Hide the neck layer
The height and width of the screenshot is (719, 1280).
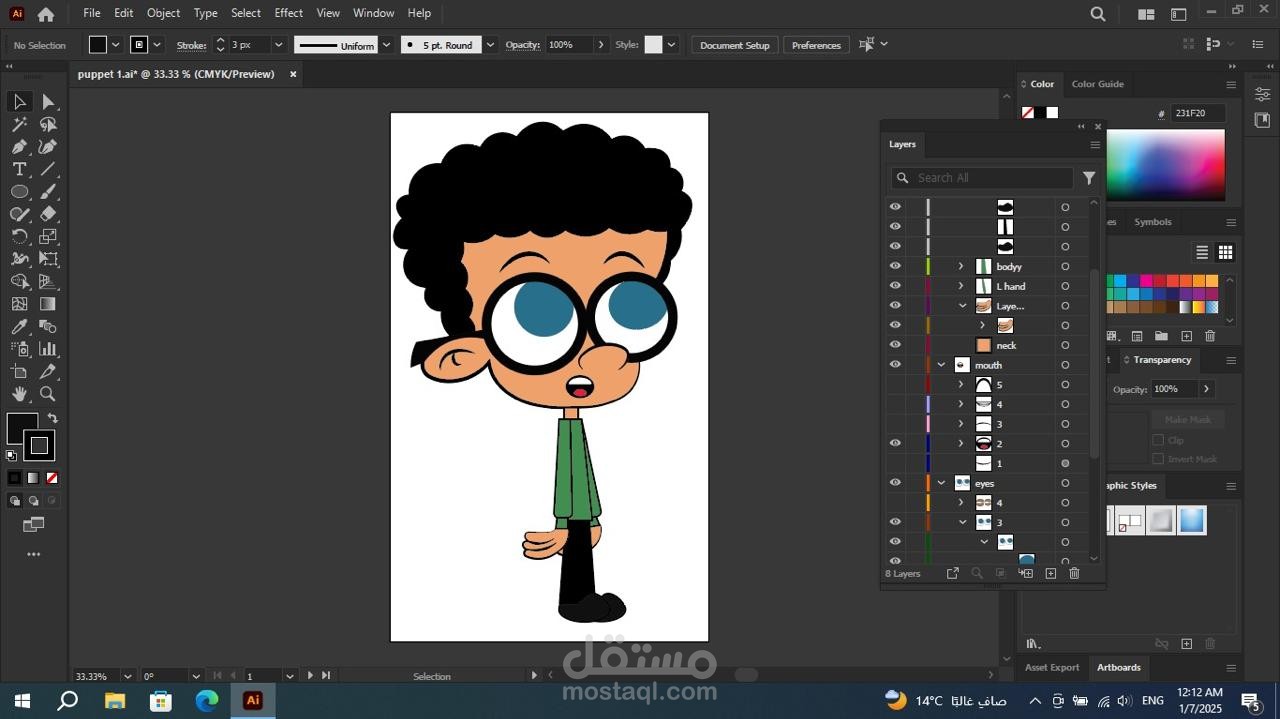pos(895,345)
